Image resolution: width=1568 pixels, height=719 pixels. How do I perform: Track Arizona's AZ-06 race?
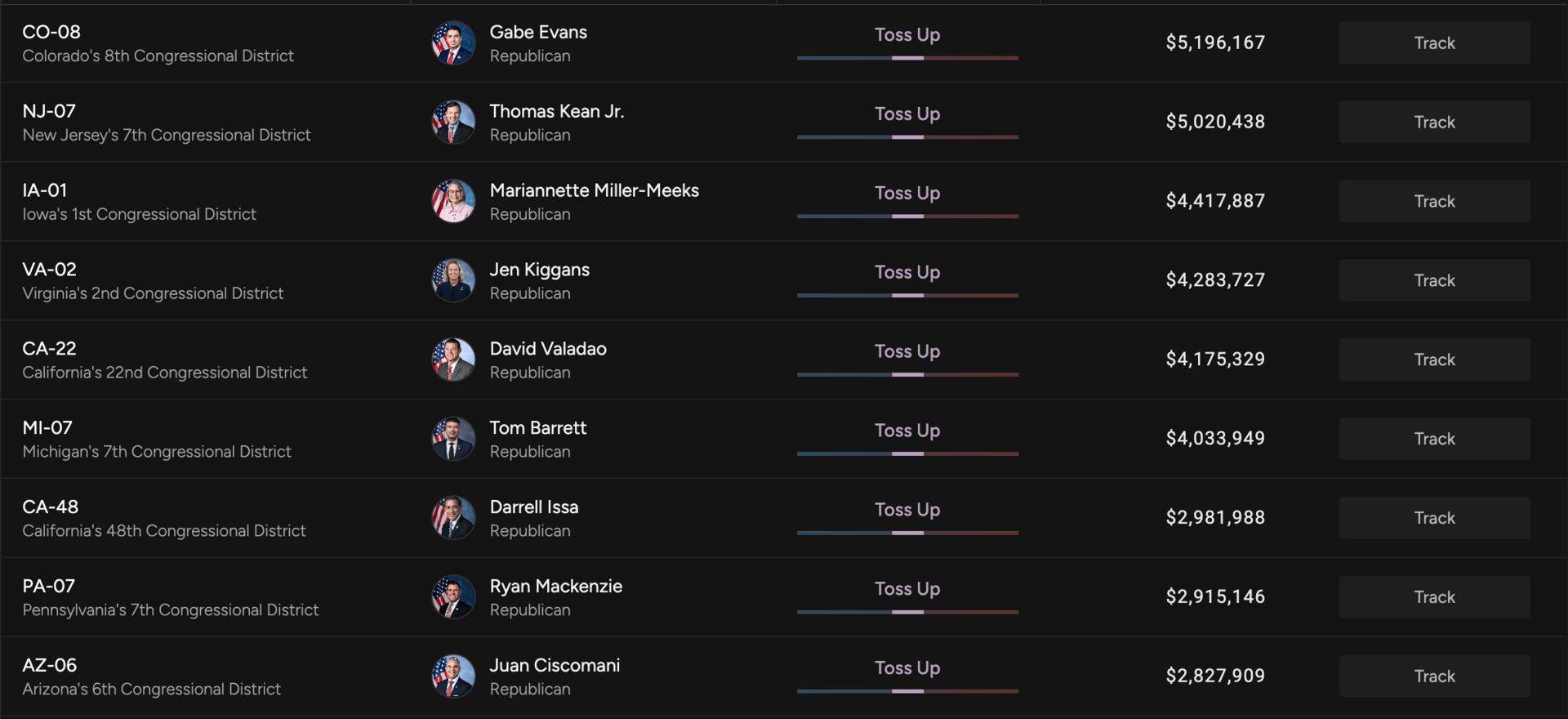point(1434,677)
